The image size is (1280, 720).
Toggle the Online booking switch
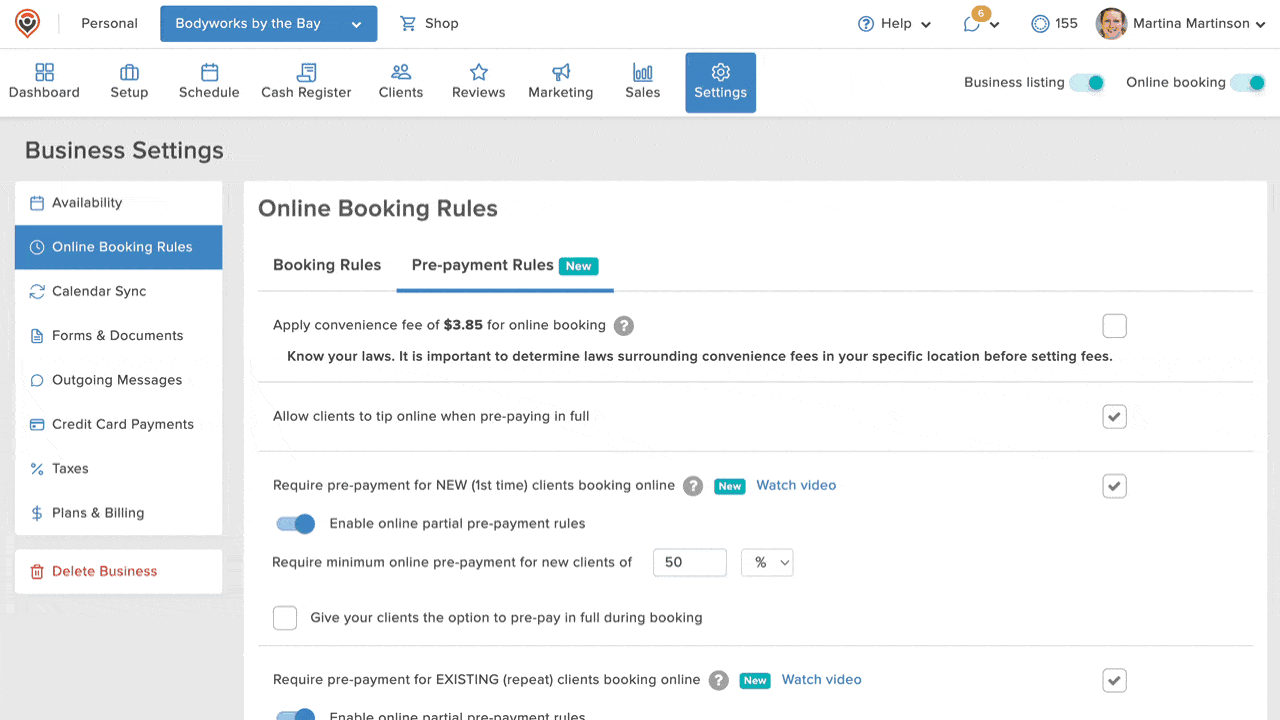[1248, 83]
